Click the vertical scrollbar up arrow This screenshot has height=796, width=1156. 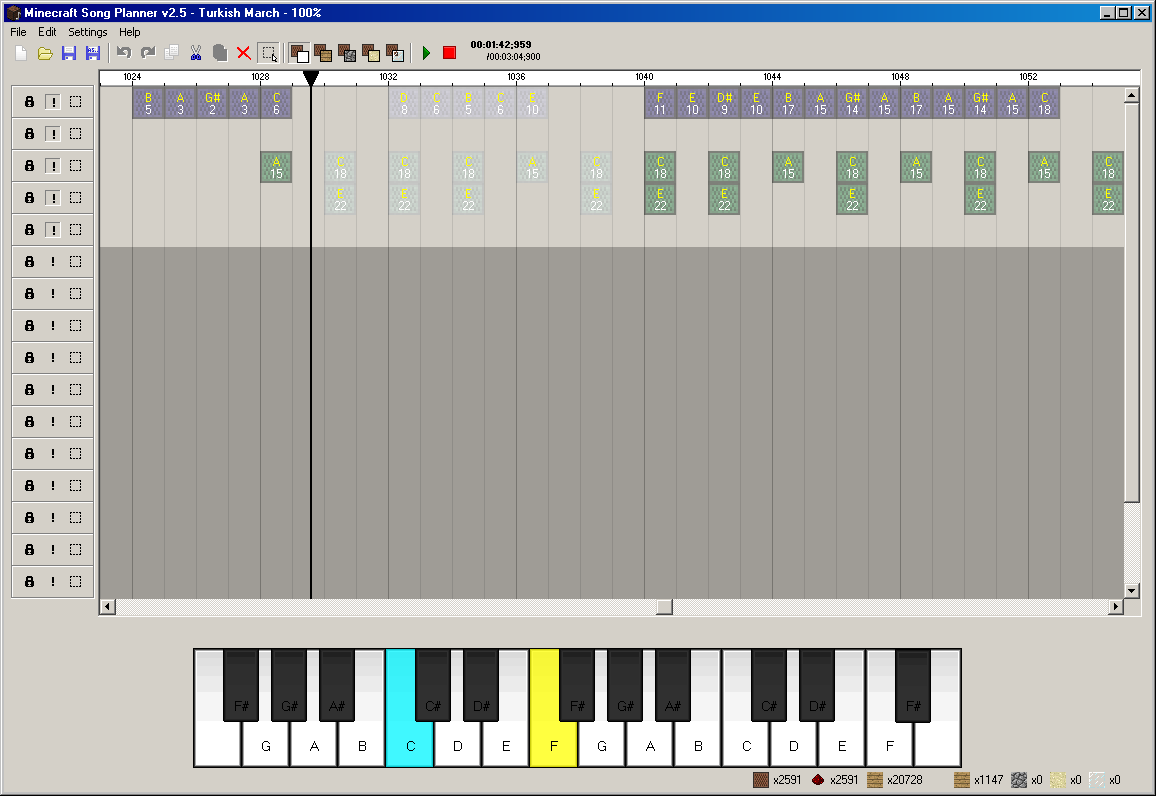pyautogui.click(x=1132, y=95)
